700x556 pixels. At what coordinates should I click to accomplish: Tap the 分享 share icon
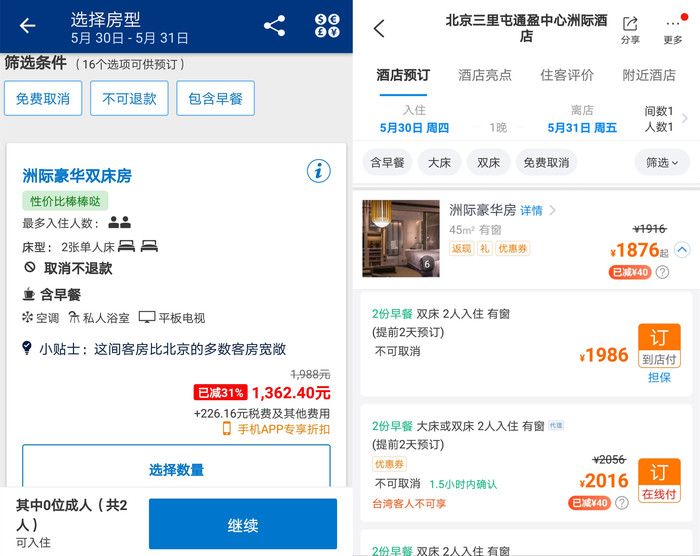coord(630,29)
